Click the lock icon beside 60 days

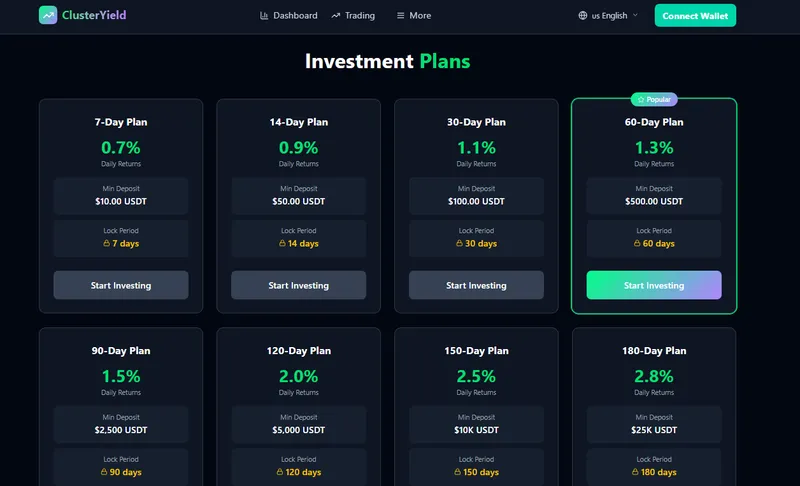click(x=637, y=243)
